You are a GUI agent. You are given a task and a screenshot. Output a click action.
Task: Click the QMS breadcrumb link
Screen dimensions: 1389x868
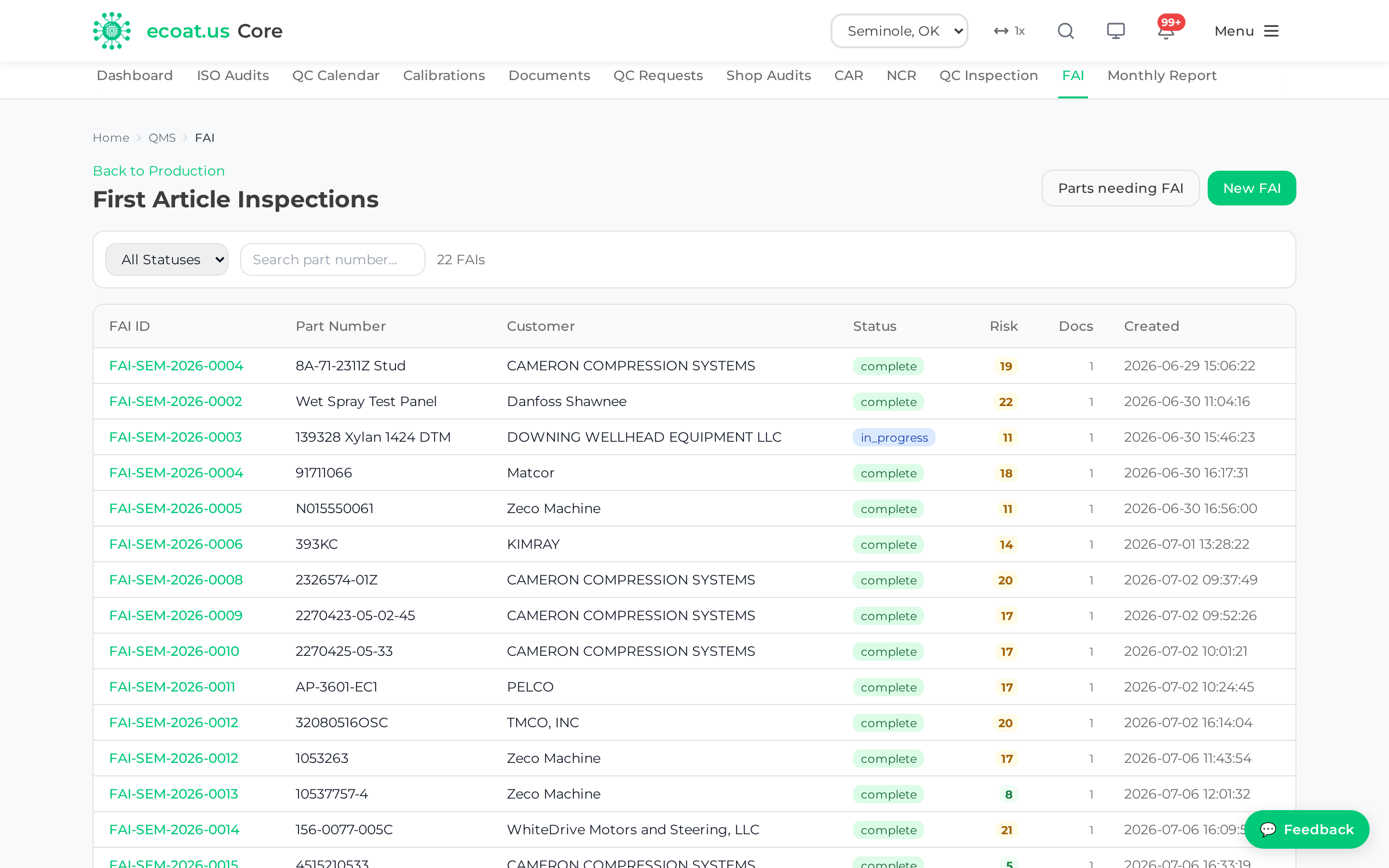(x=162, y=138)
